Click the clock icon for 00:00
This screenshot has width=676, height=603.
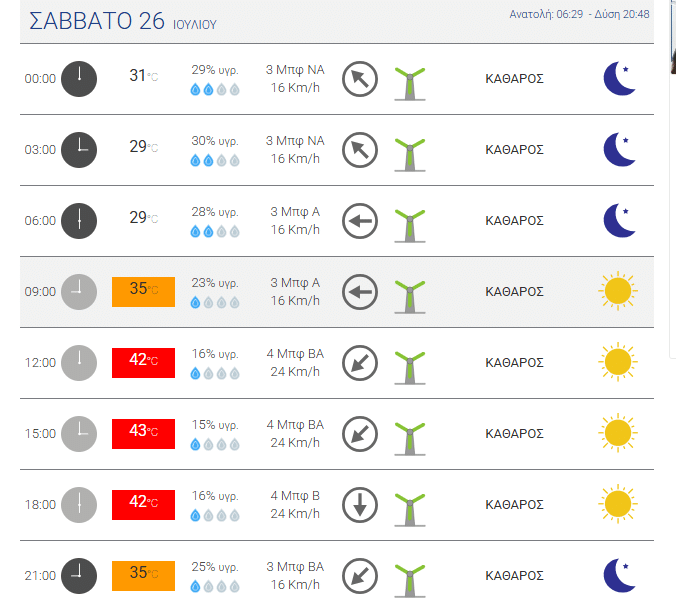(x=79, y=79)
